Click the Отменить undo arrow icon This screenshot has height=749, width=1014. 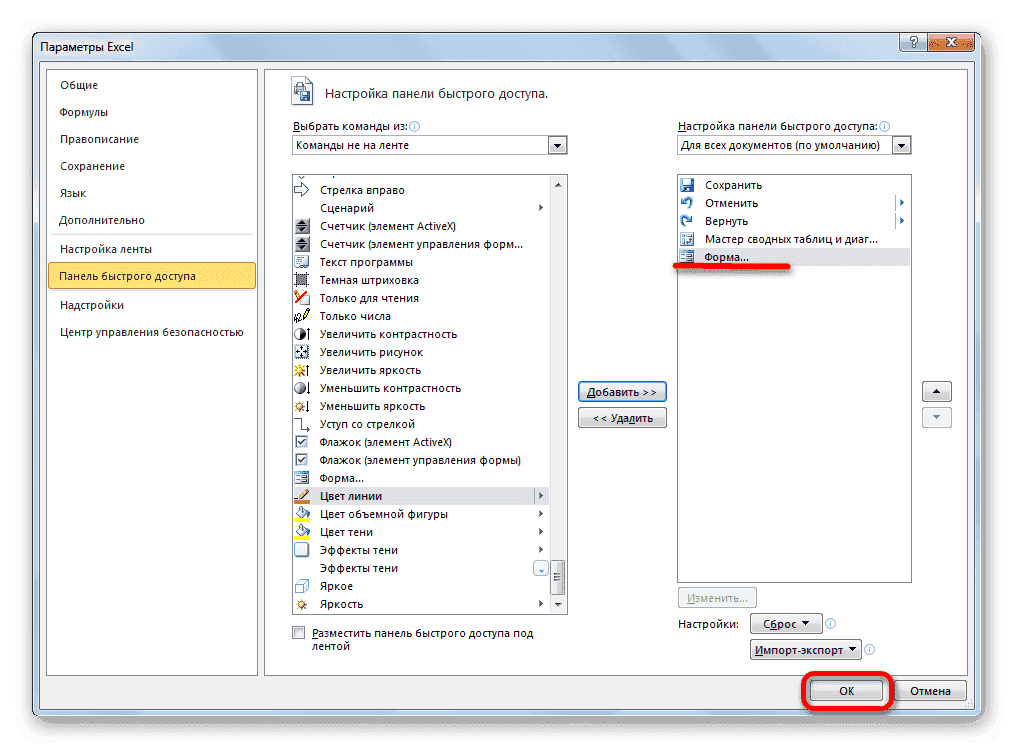[x=687, y=203]
